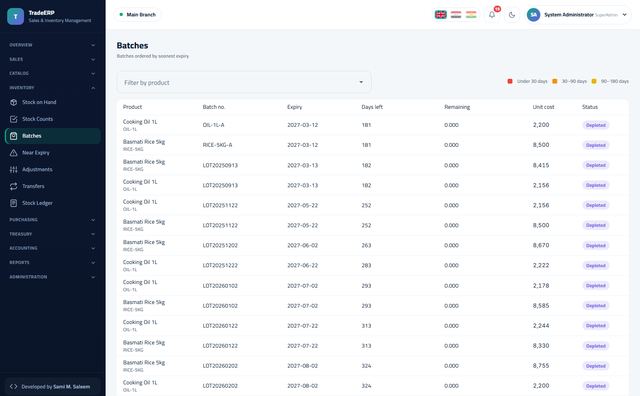Click the Status column header
640x396 pixels.
(590, 107)
